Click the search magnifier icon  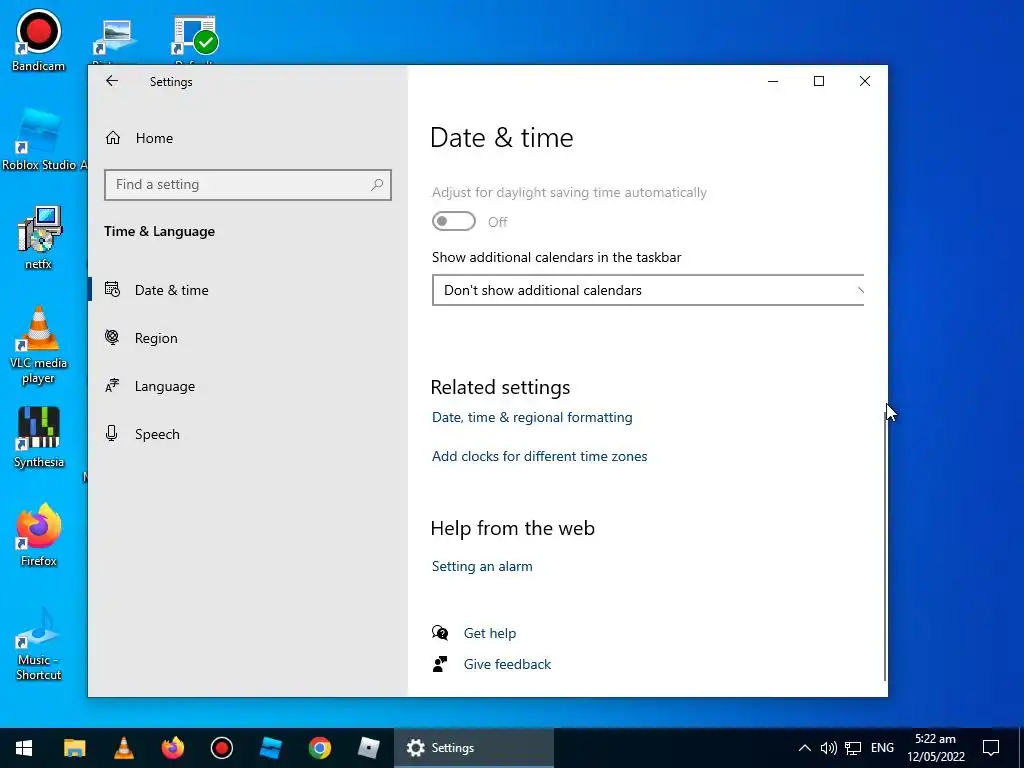[377, 185]
